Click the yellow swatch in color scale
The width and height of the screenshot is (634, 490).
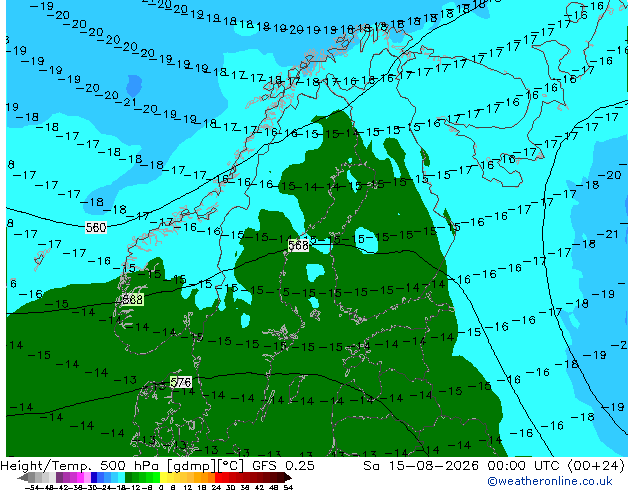[x=163, y=477]
